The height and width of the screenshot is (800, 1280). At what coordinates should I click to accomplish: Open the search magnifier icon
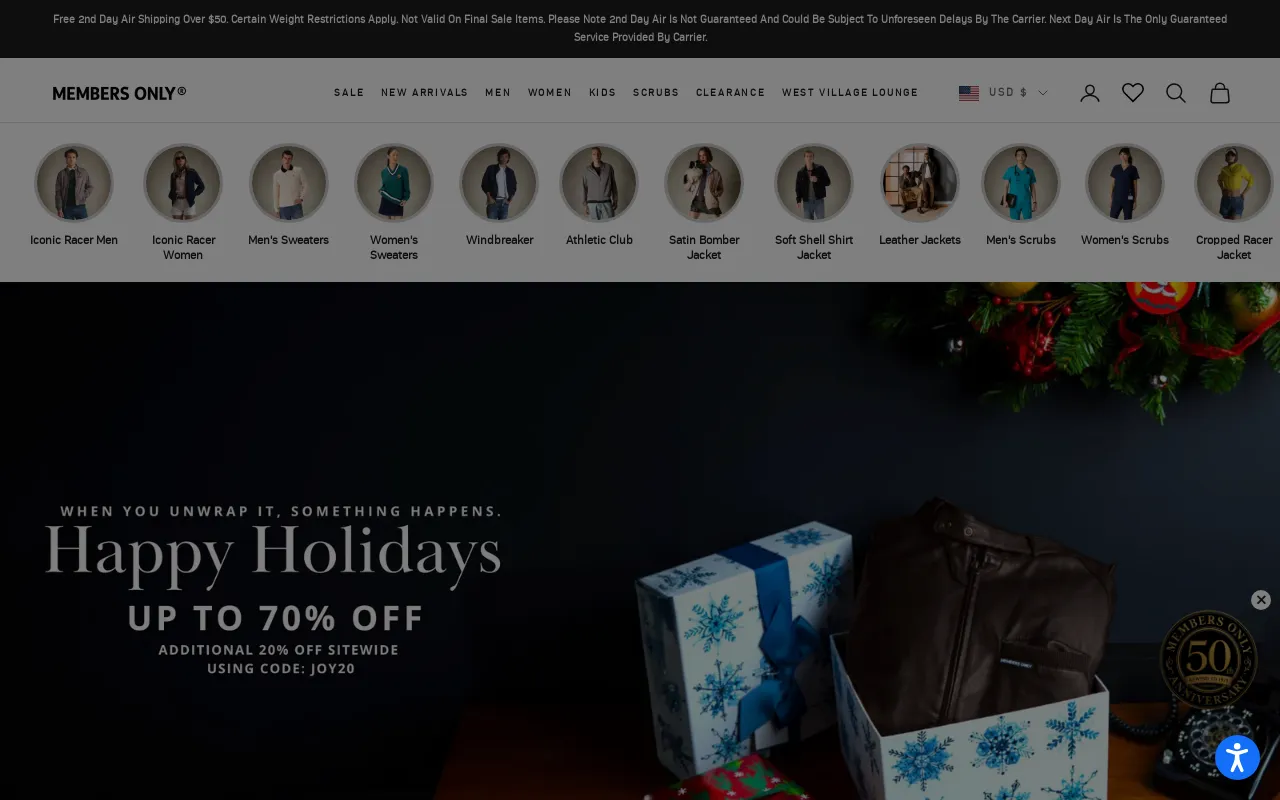(1176, 93)
